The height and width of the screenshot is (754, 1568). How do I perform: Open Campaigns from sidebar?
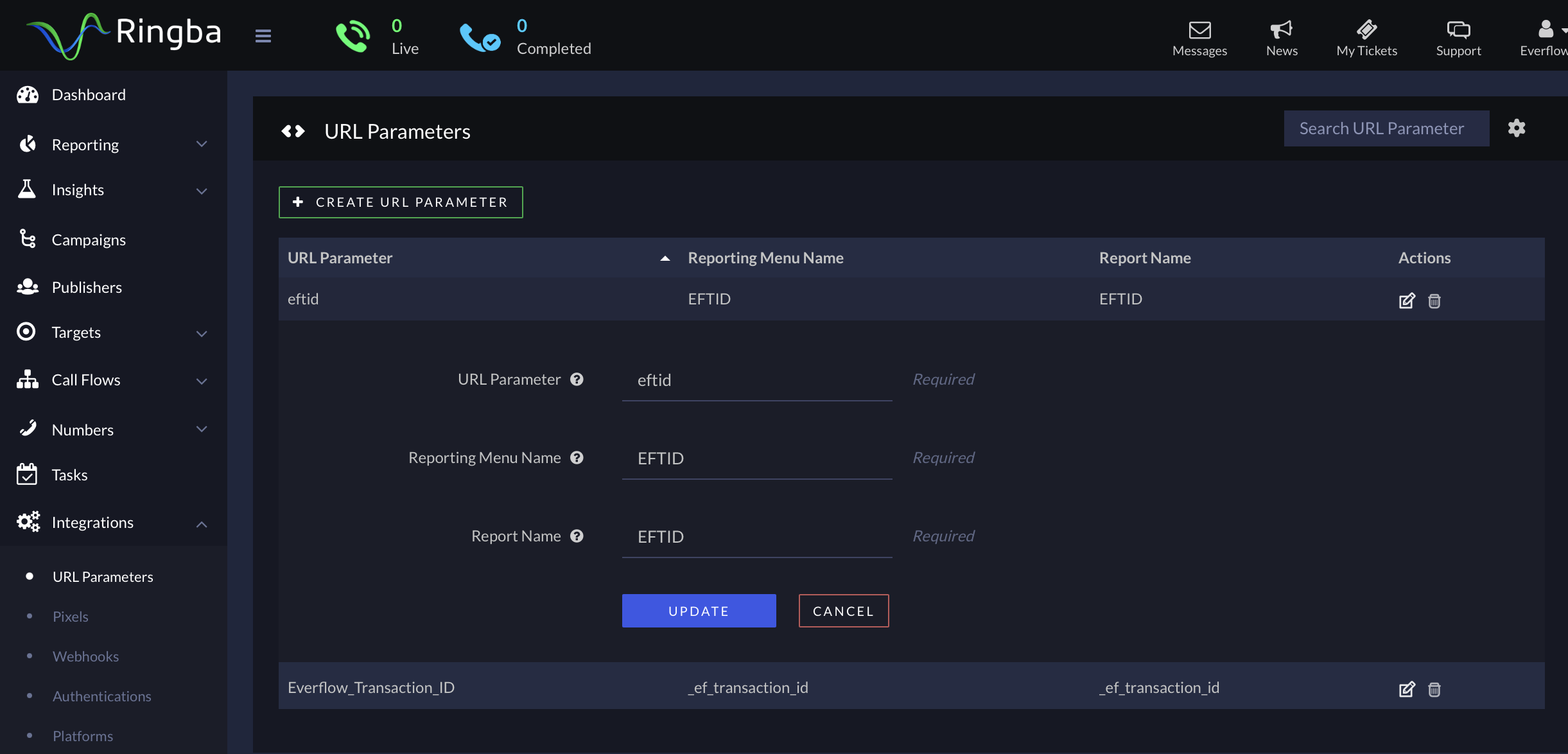[89, 240]
